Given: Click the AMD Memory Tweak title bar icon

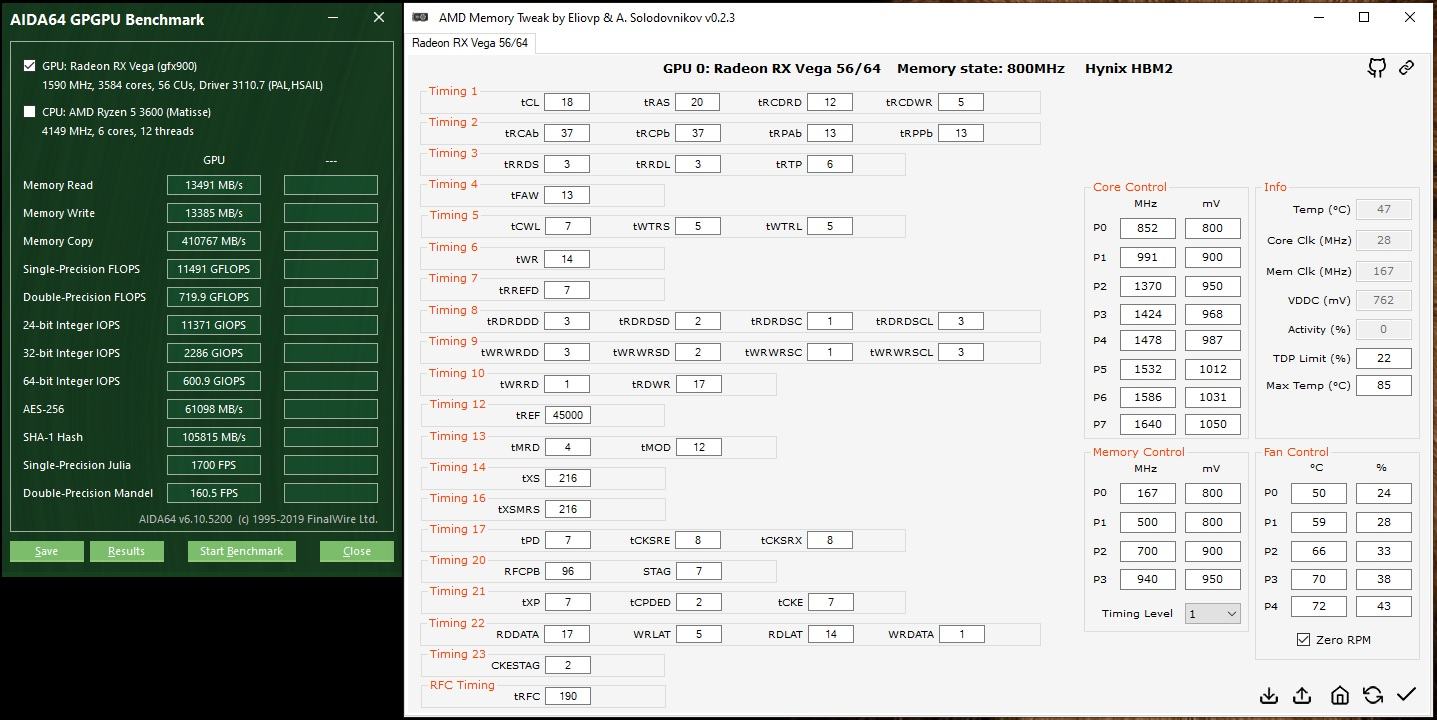Looking at the screenshot, I should coord(421,17).
